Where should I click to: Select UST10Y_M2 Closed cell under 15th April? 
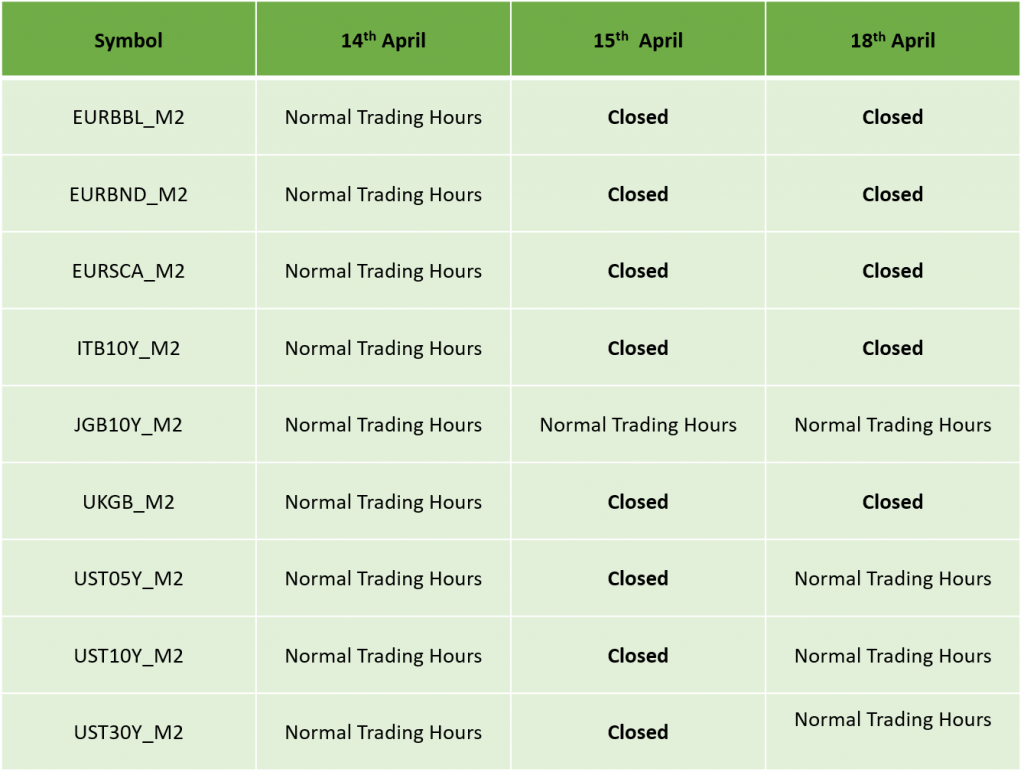[x=638, y=655]
